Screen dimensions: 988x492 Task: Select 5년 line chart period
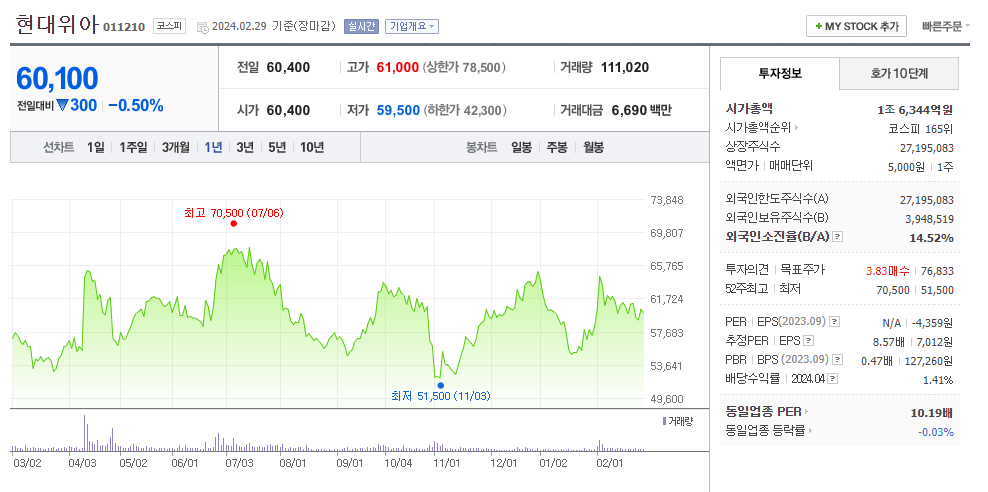pyautogui.click(x=277, y=147)
